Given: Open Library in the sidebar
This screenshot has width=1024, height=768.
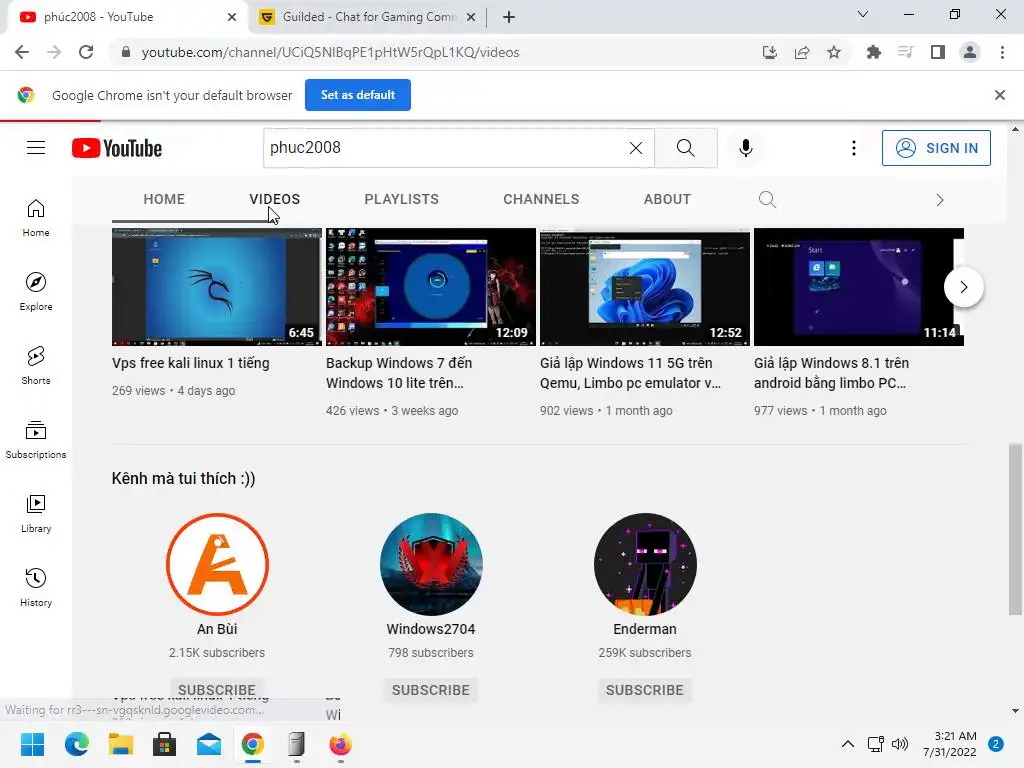Looking at the screenshot, I should 36,514.
